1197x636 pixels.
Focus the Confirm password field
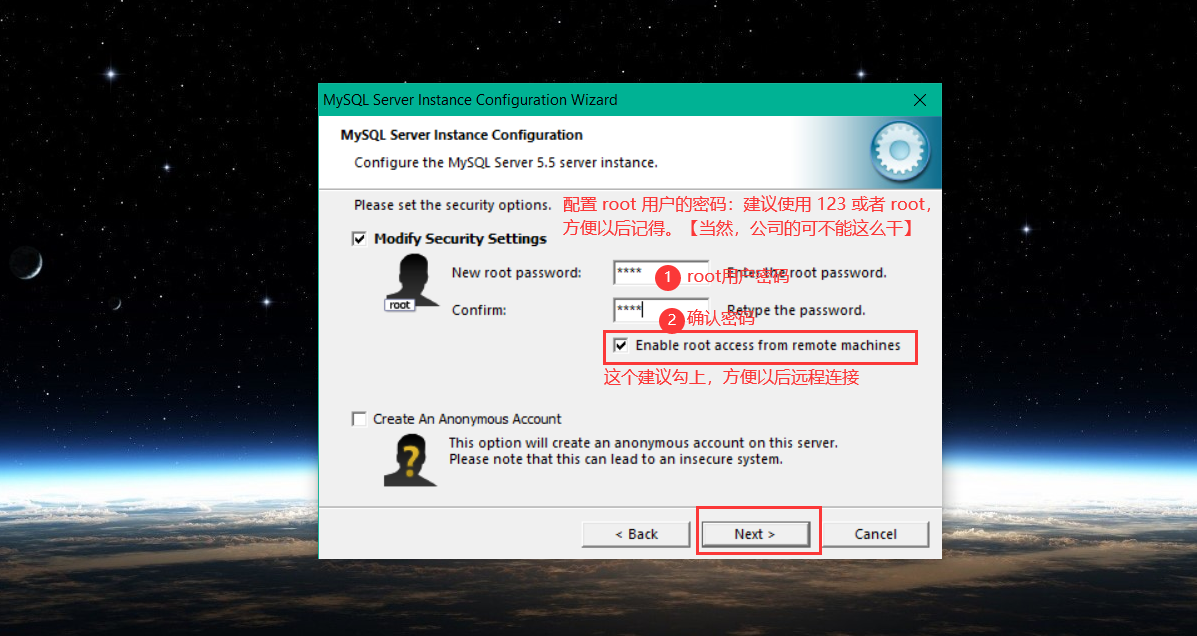[x=661, y=310]
